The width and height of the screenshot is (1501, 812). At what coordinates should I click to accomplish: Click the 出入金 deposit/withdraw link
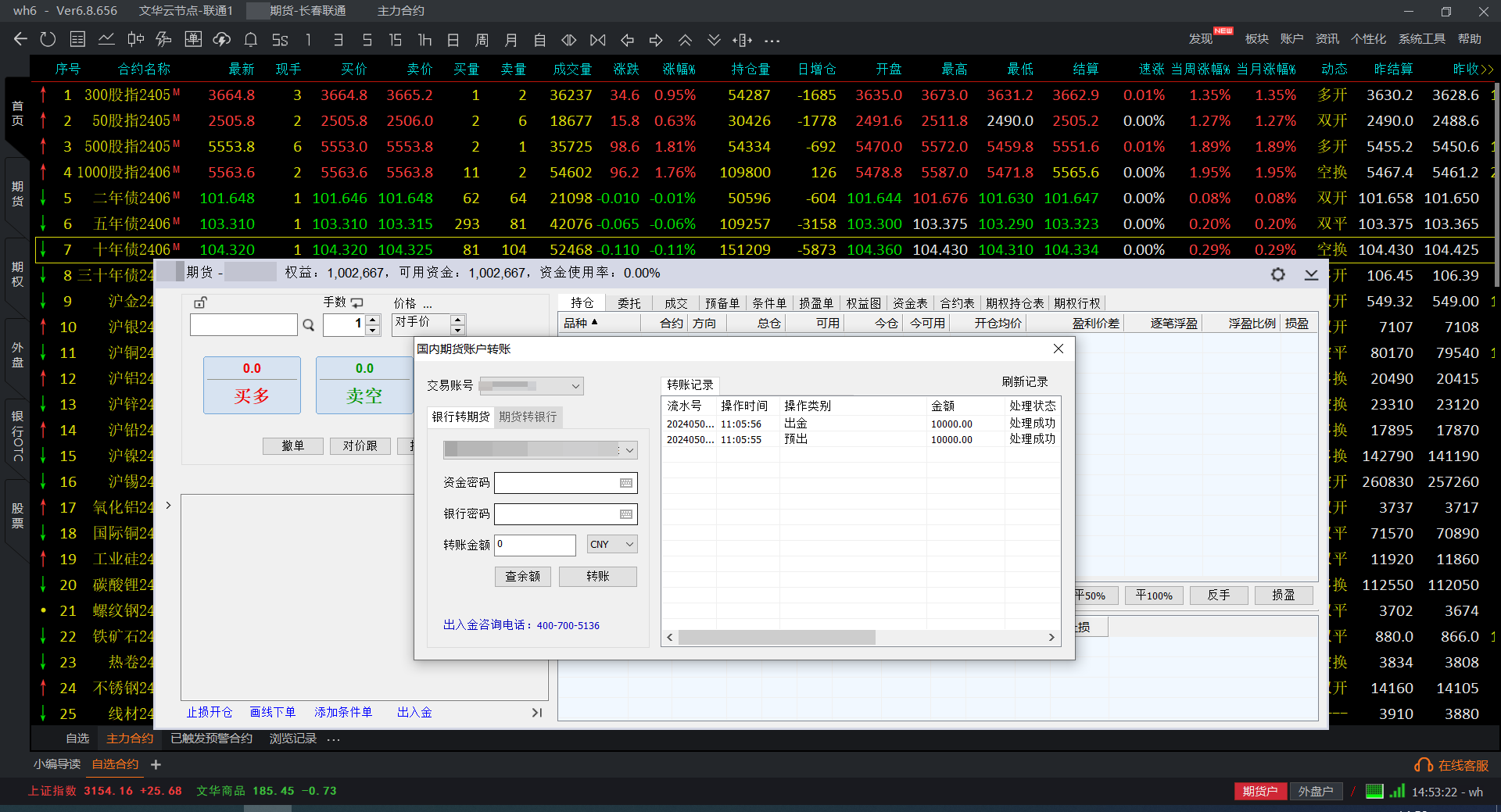414,713
